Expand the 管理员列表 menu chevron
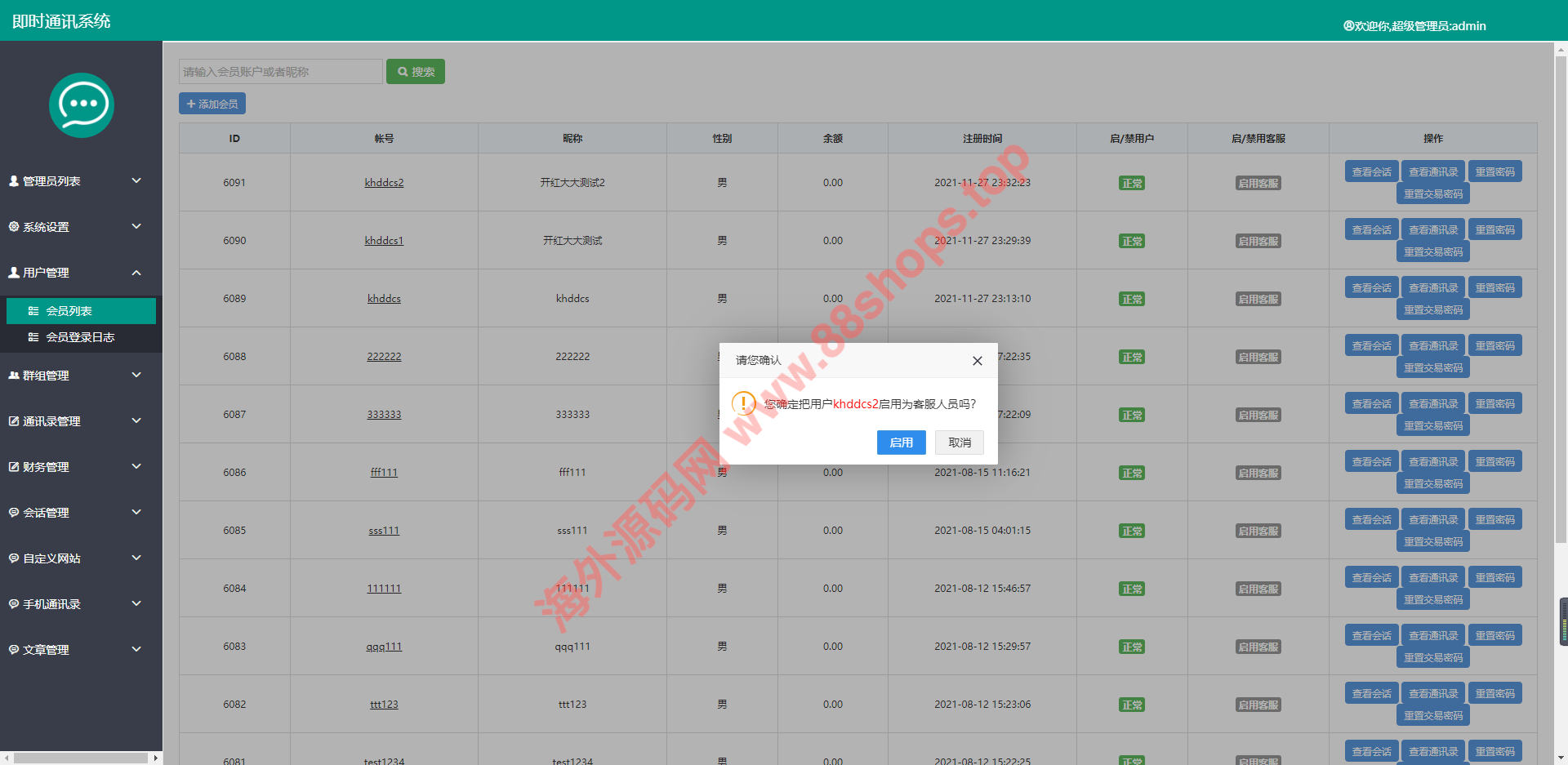 136,180
